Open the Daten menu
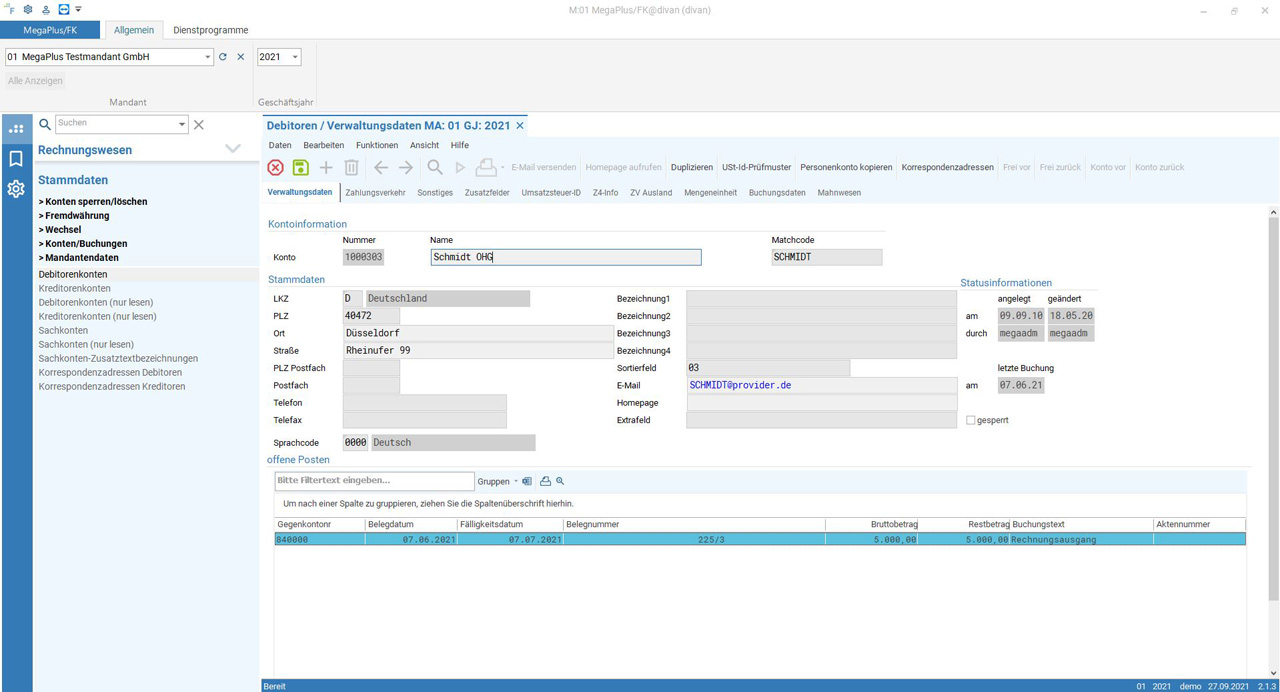Image resolution: width=1280 pixels, height=692 pixels. (280, 145)
